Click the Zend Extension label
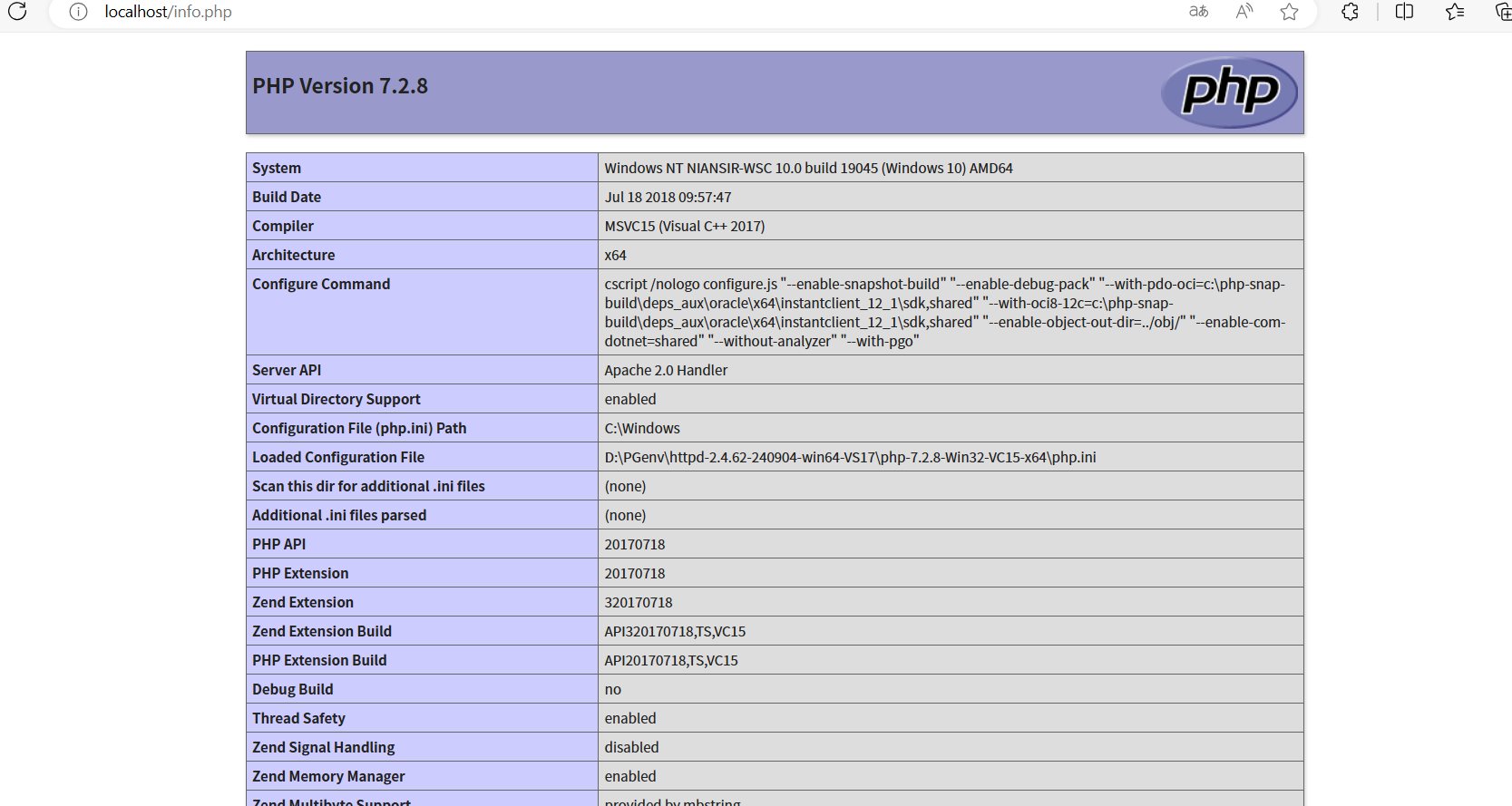 (x=303, y=602)
